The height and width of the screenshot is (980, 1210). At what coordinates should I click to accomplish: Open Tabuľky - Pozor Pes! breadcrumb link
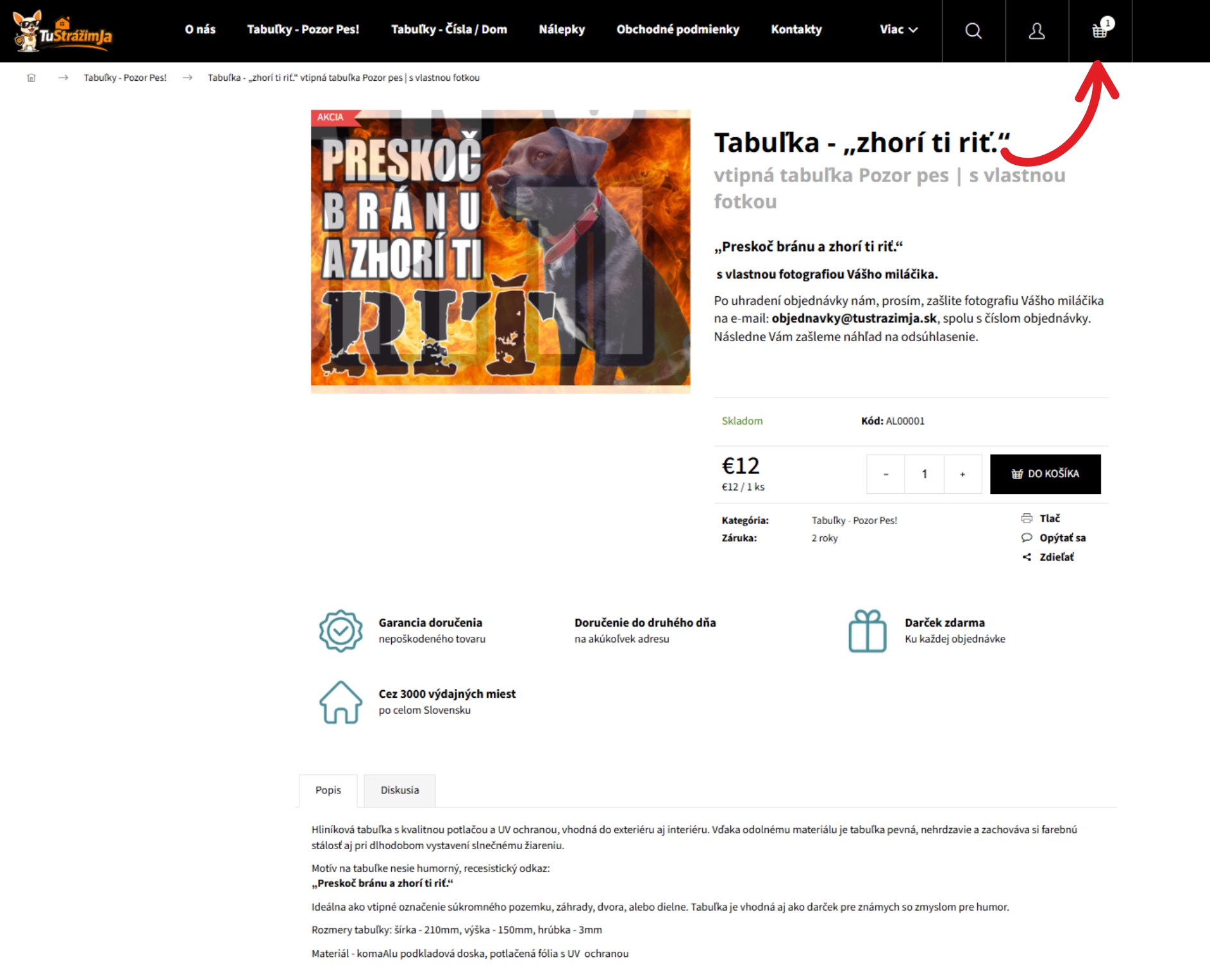point(125,78)
